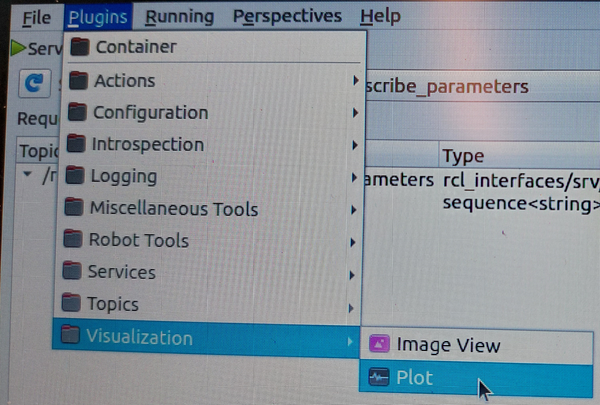
Task: Click the Actions folder icon
Action: click(78, 81)
